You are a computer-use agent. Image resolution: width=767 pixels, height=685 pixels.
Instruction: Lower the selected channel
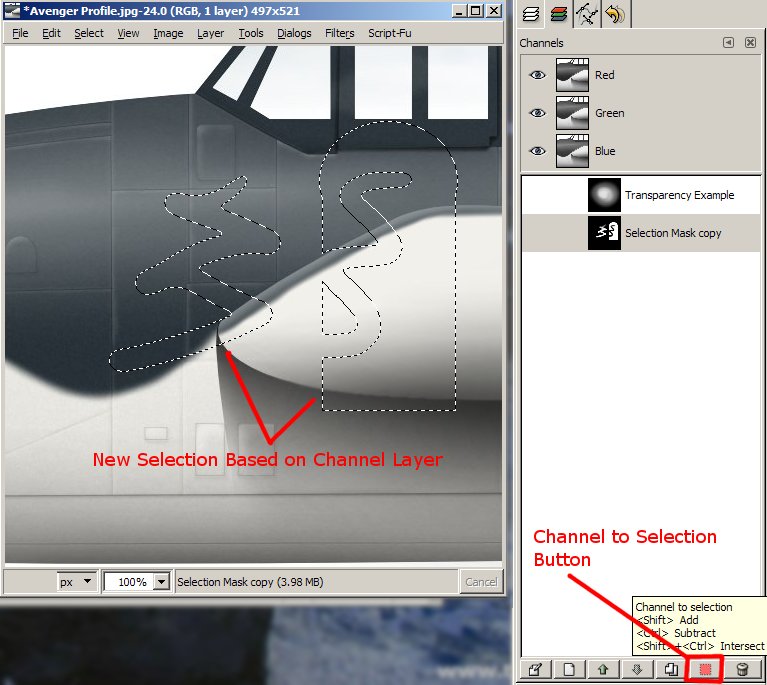(x=637, y=669)
